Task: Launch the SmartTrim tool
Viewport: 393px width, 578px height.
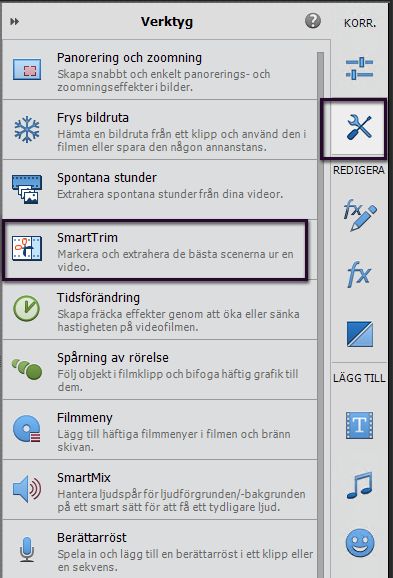Action: pos(155,250)
